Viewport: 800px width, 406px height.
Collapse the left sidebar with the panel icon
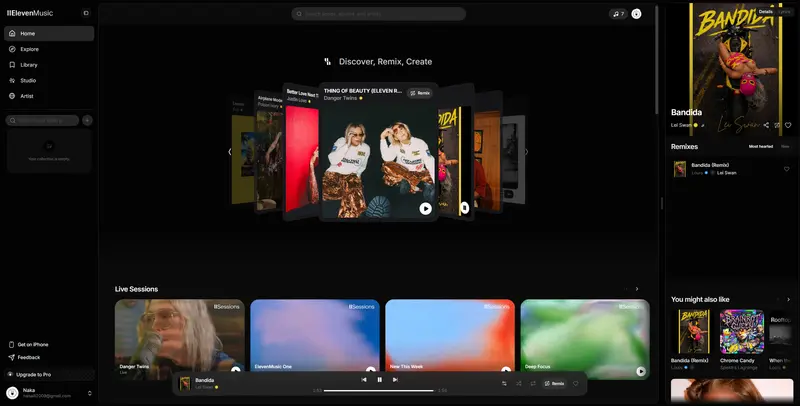click(86, 13)
